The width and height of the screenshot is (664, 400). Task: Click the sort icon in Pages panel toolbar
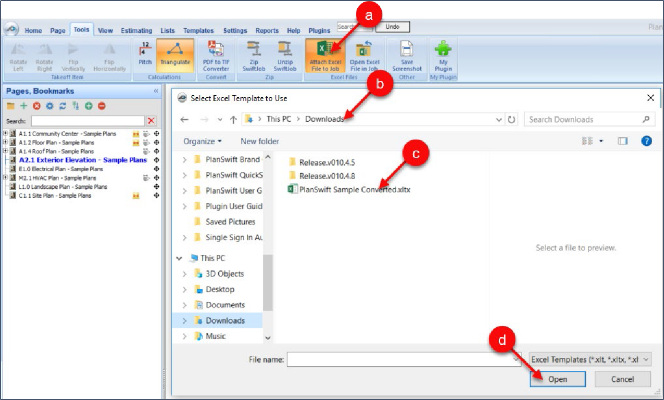tap(75, 106)
